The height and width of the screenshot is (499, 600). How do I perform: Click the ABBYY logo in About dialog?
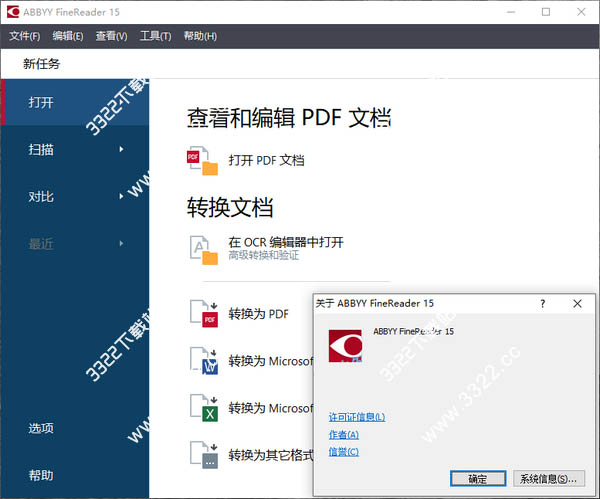click(x=345, y=346)
